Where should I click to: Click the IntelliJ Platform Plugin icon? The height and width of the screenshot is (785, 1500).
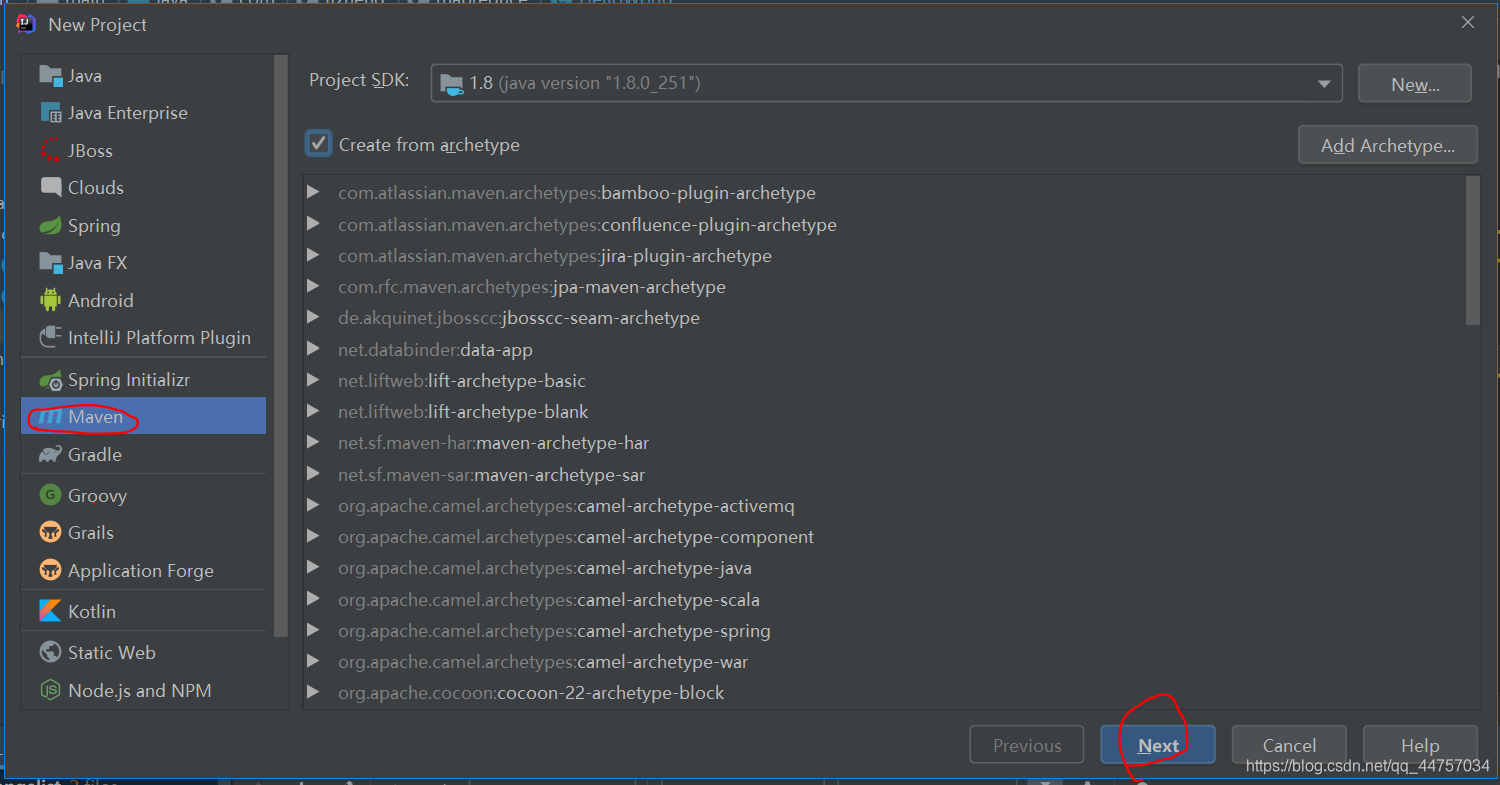50,337
